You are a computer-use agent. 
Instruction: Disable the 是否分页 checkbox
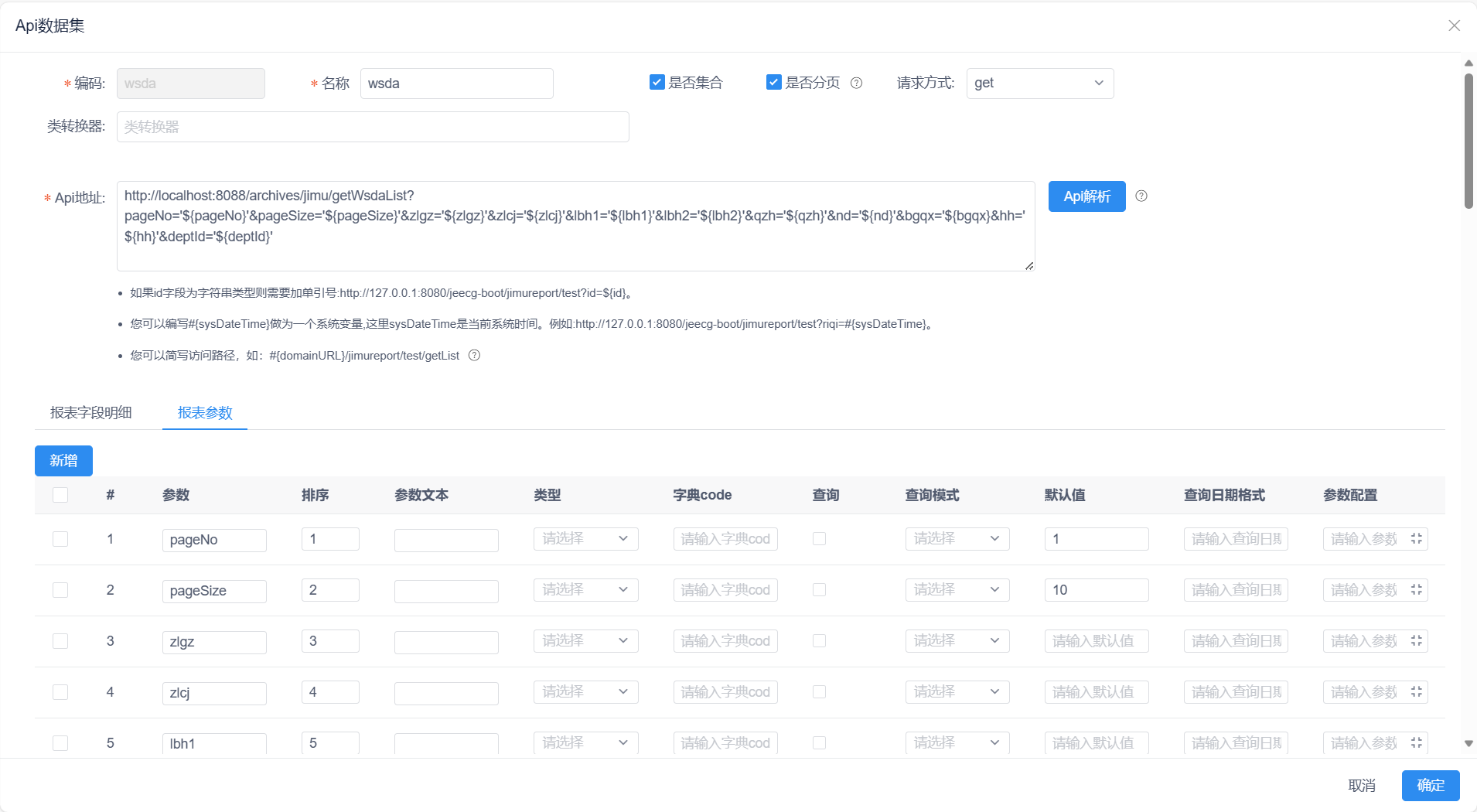(773, 81)
